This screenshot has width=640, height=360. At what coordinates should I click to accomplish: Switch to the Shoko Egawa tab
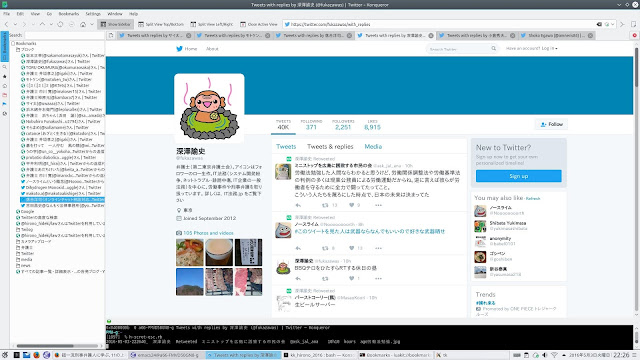pyautogui.click(x=557, y=36)
